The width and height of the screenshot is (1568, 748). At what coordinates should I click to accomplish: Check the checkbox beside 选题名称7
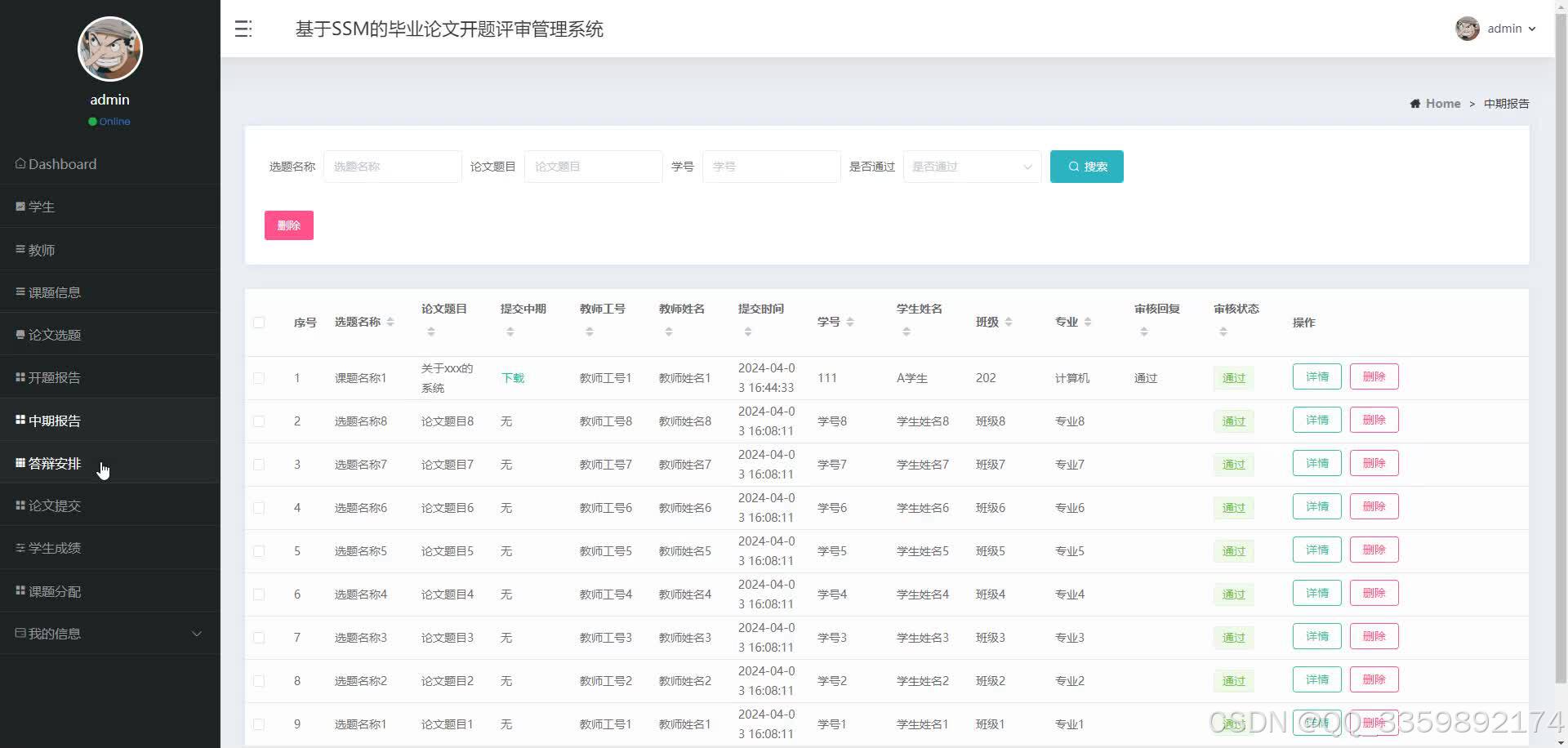[259, 465]
